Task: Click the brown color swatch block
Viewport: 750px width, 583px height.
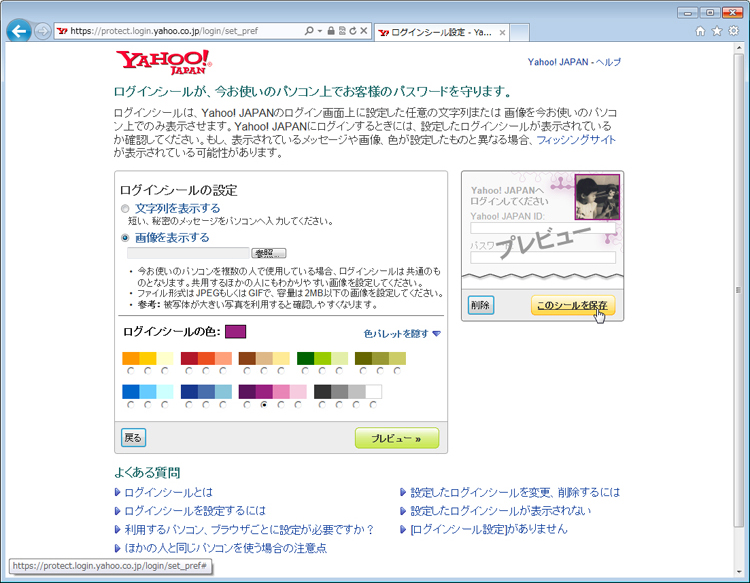Action: (x=247, y=358)
